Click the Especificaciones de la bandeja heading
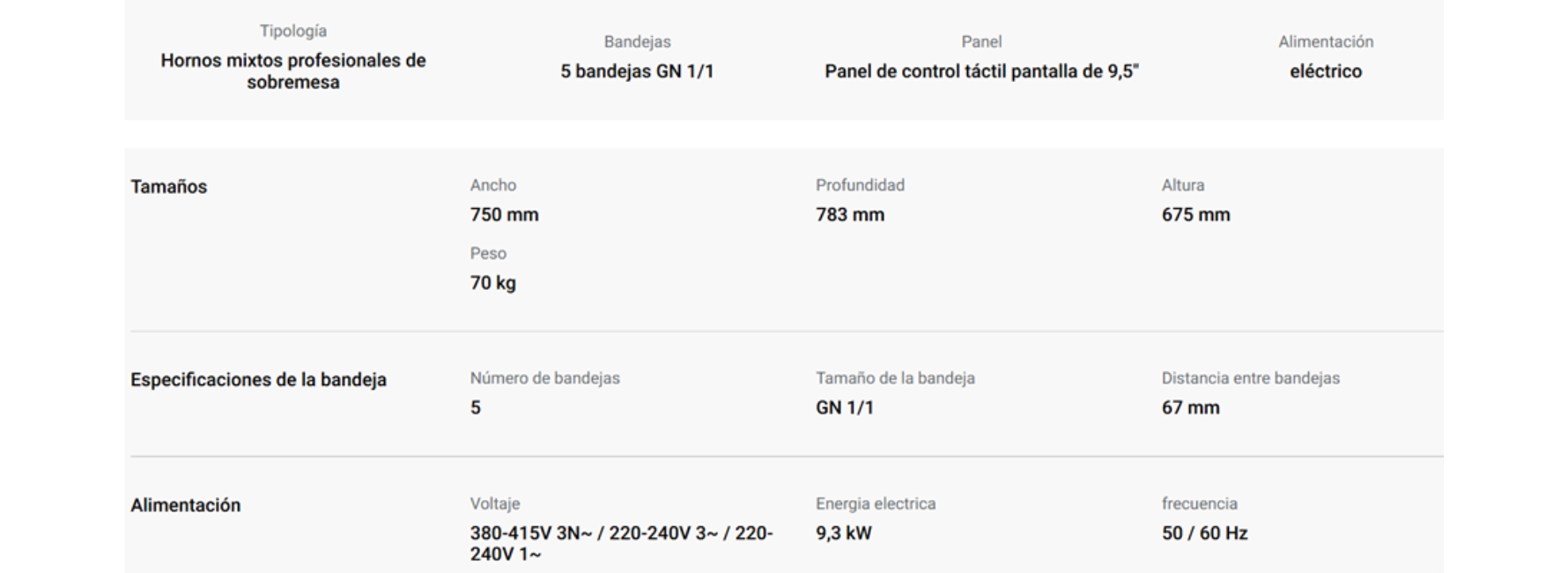This screenshot has height=573, width=1568. (258, 380)
